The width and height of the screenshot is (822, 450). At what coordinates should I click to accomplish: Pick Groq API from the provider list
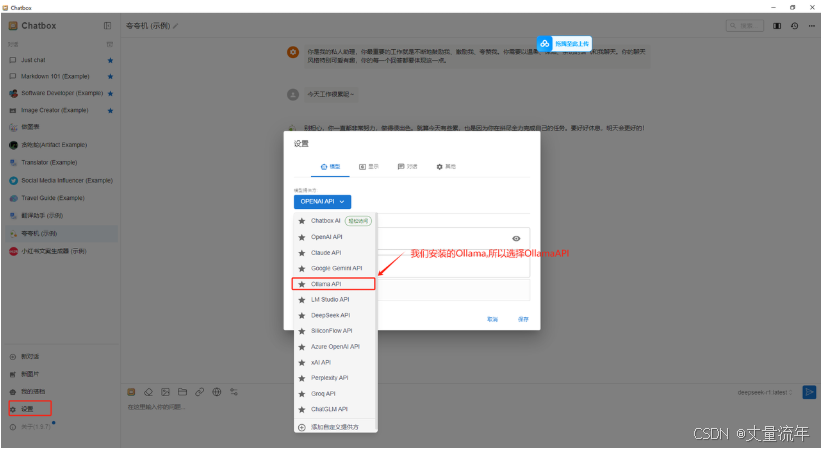(x=334, y=393)
